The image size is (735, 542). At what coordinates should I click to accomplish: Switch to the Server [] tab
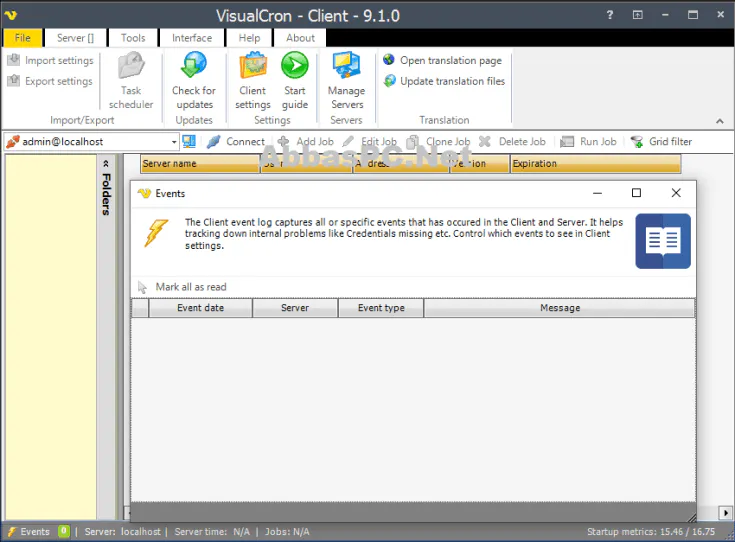(75, 38)
